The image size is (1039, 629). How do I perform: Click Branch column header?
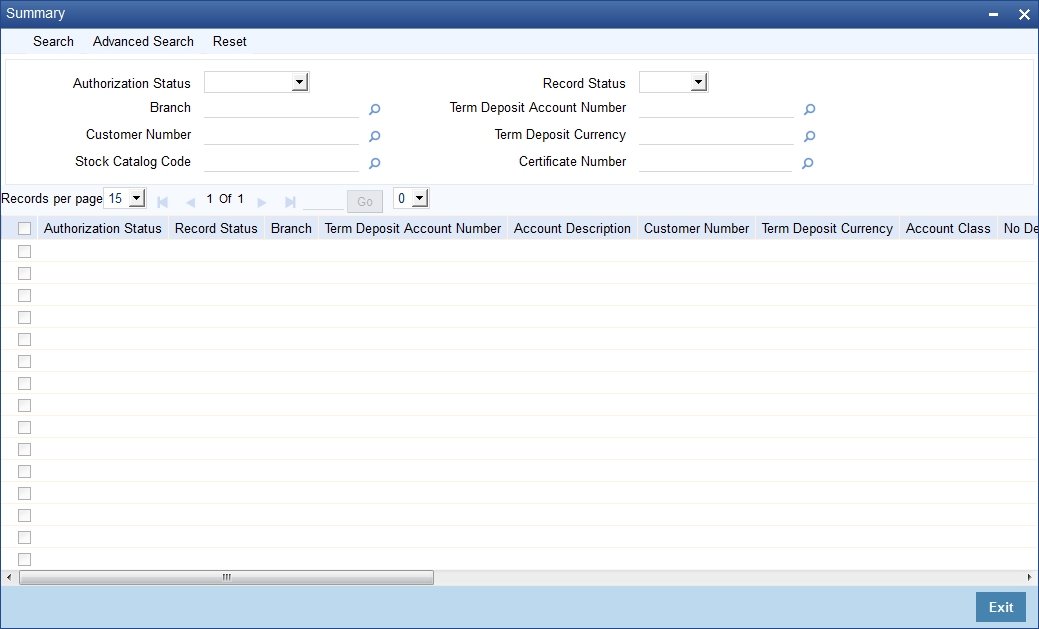pos(291,229)
